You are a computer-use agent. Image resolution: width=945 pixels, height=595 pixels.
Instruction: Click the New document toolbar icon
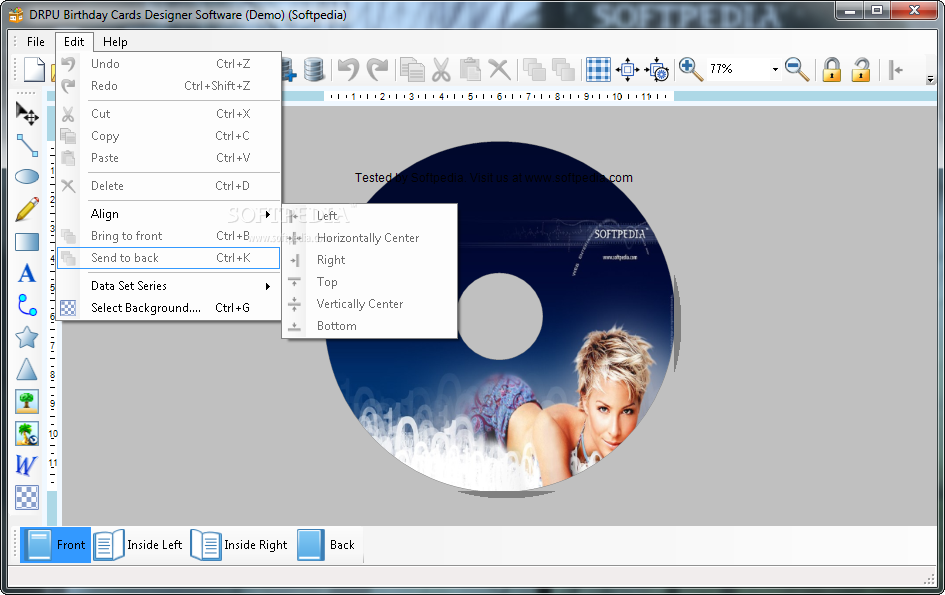[34, 69]
